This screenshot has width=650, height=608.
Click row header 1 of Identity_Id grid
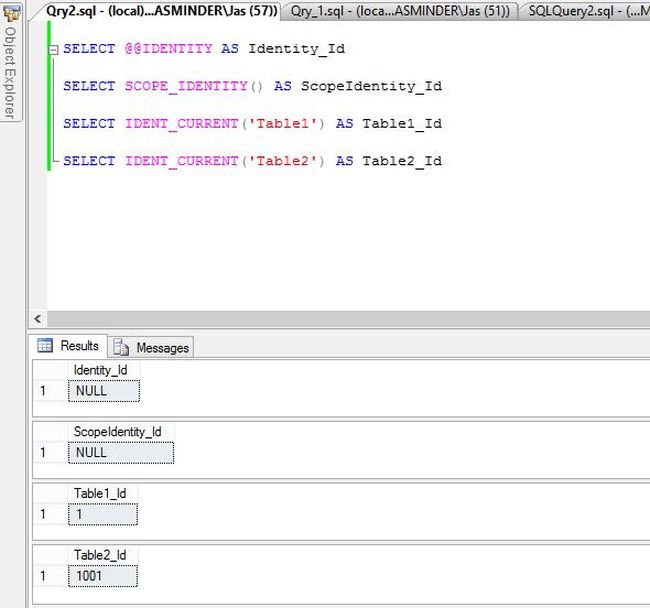tap(50, 391)
